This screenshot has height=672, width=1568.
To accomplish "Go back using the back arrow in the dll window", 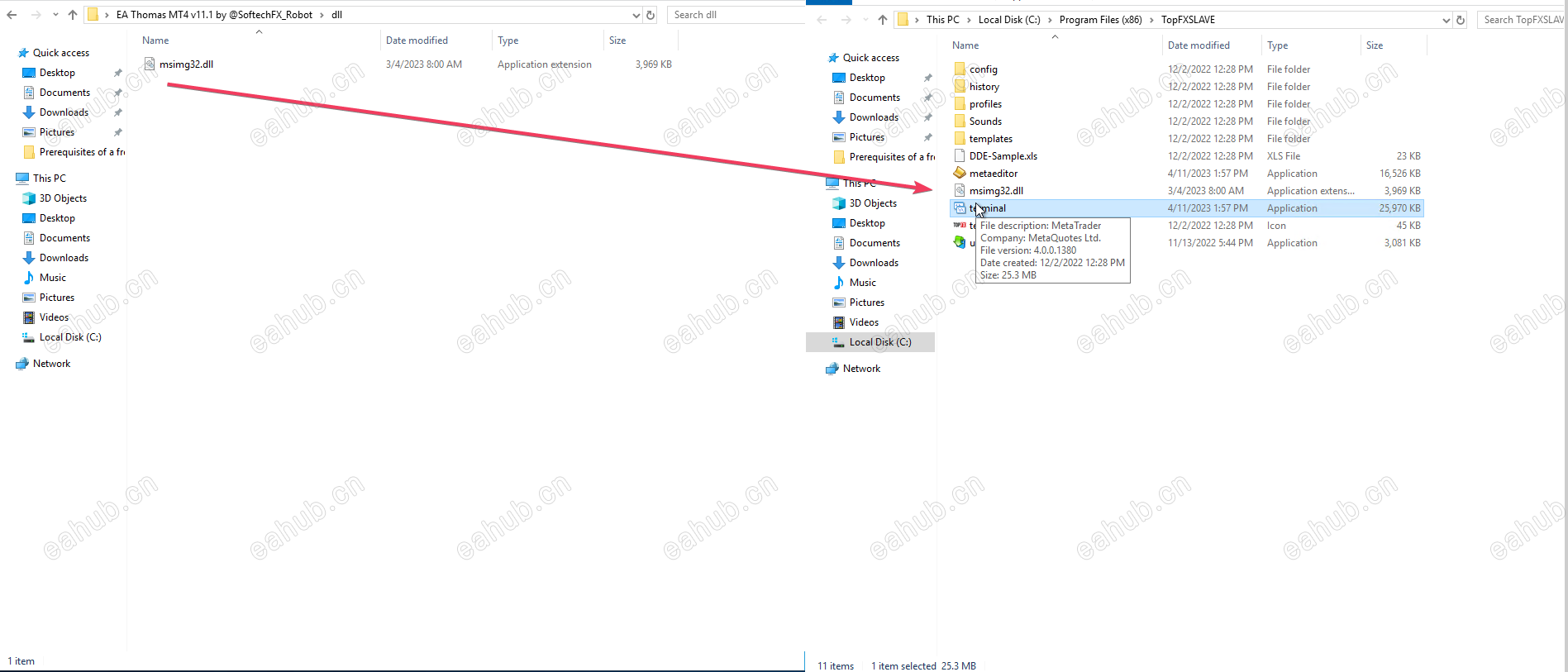I will 12,15.
